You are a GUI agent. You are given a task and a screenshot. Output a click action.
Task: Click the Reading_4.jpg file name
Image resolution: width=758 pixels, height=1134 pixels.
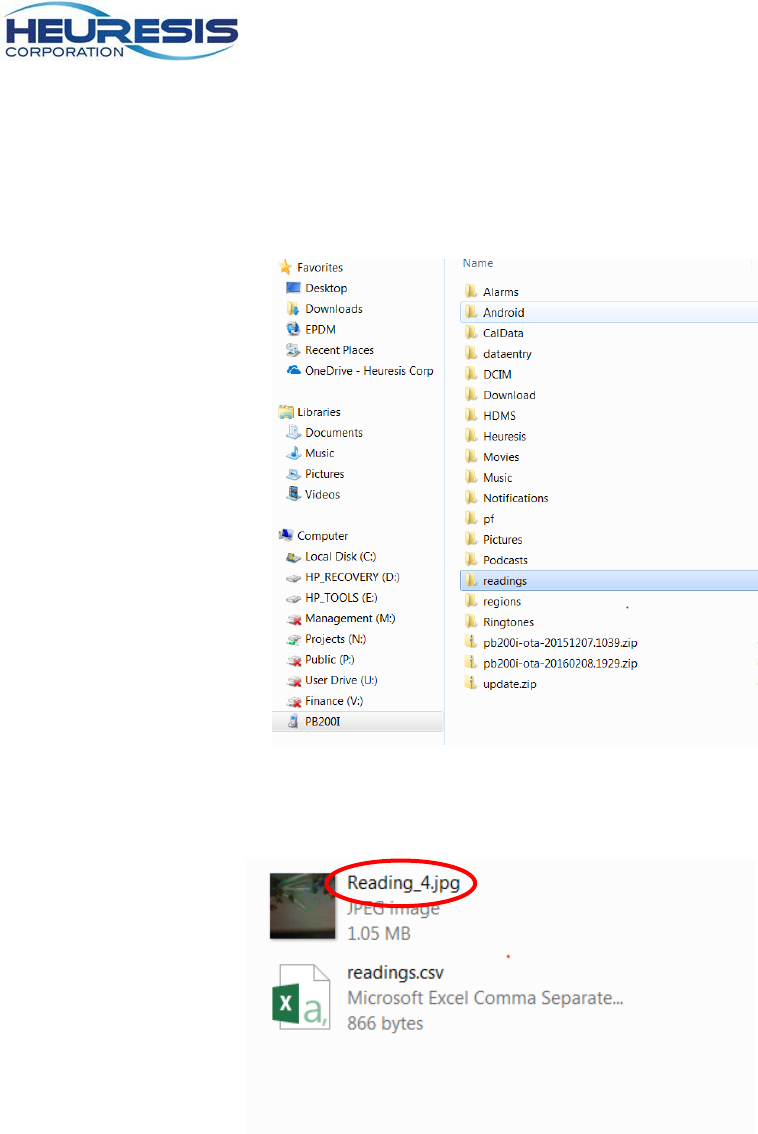(x=403, y=883)
